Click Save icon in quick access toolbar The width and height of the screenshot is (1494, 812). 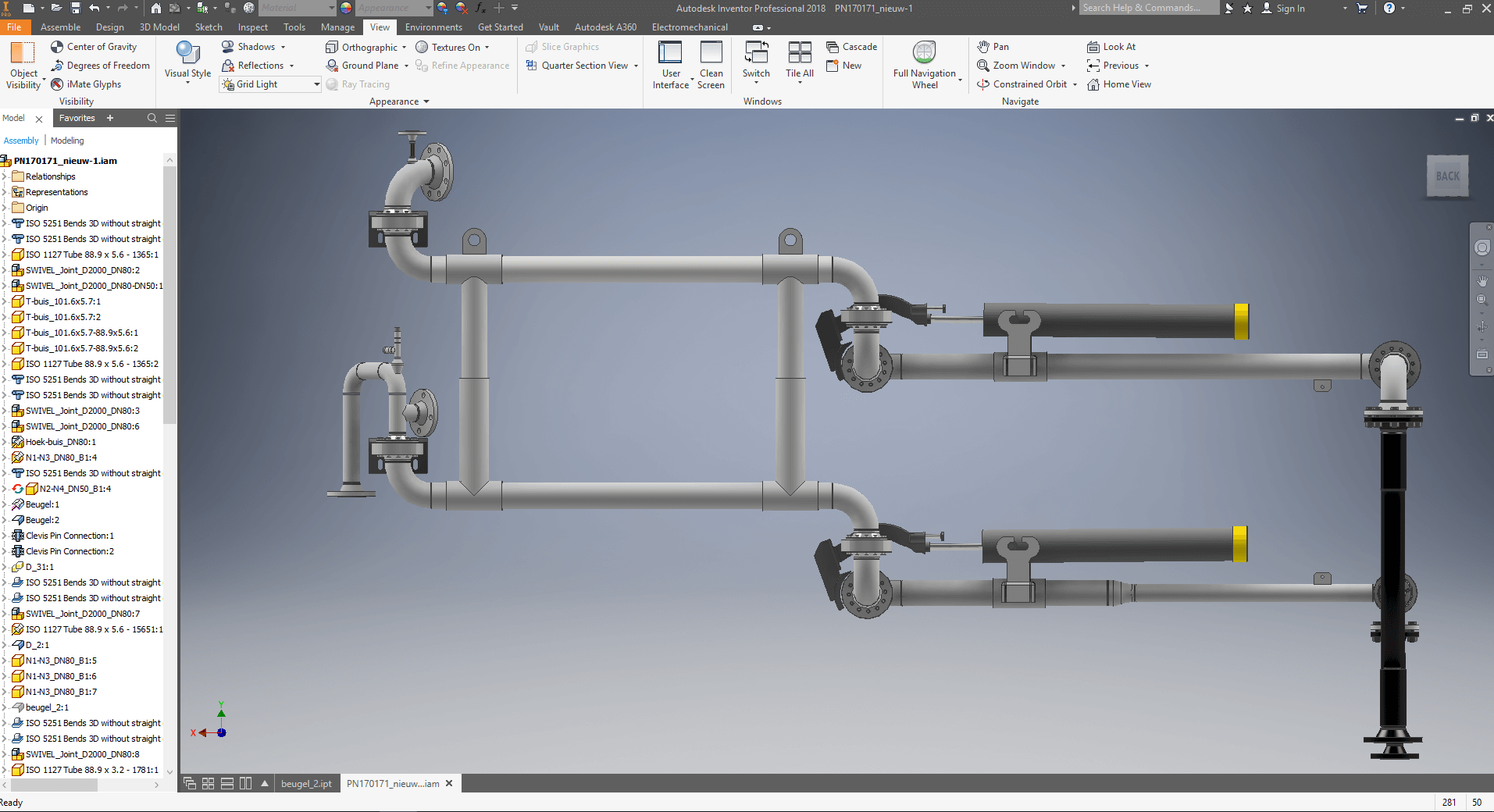pos(76,8)
